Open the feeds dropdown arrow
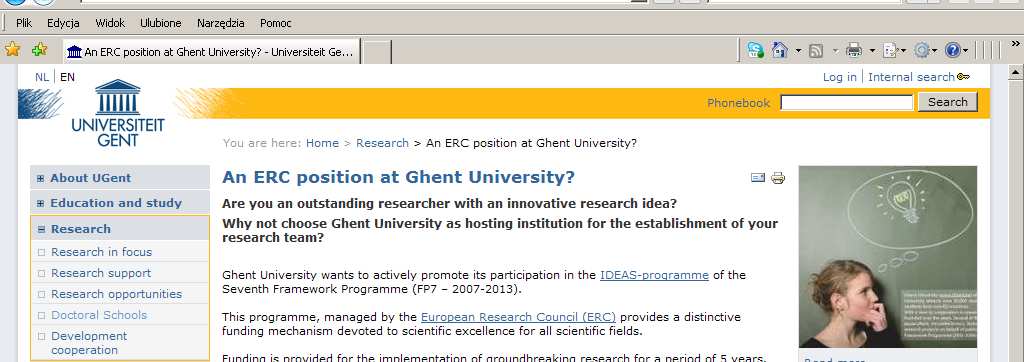 pyautogui.click(x=835, y=50)
